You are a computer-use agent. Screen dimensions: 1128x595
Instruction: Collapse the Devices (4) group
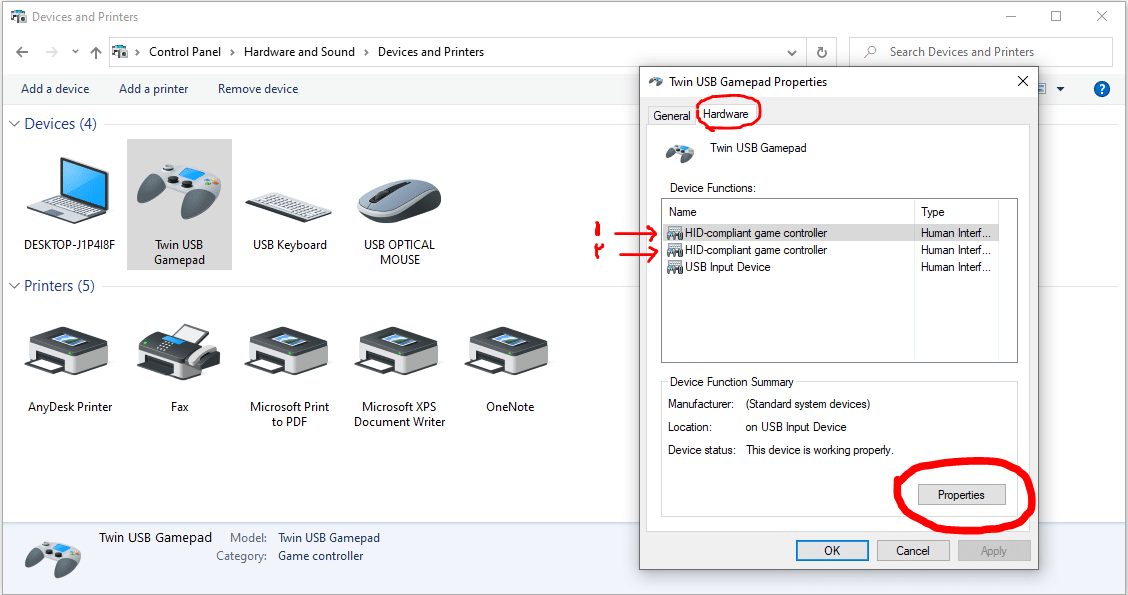tap(14, 124)
